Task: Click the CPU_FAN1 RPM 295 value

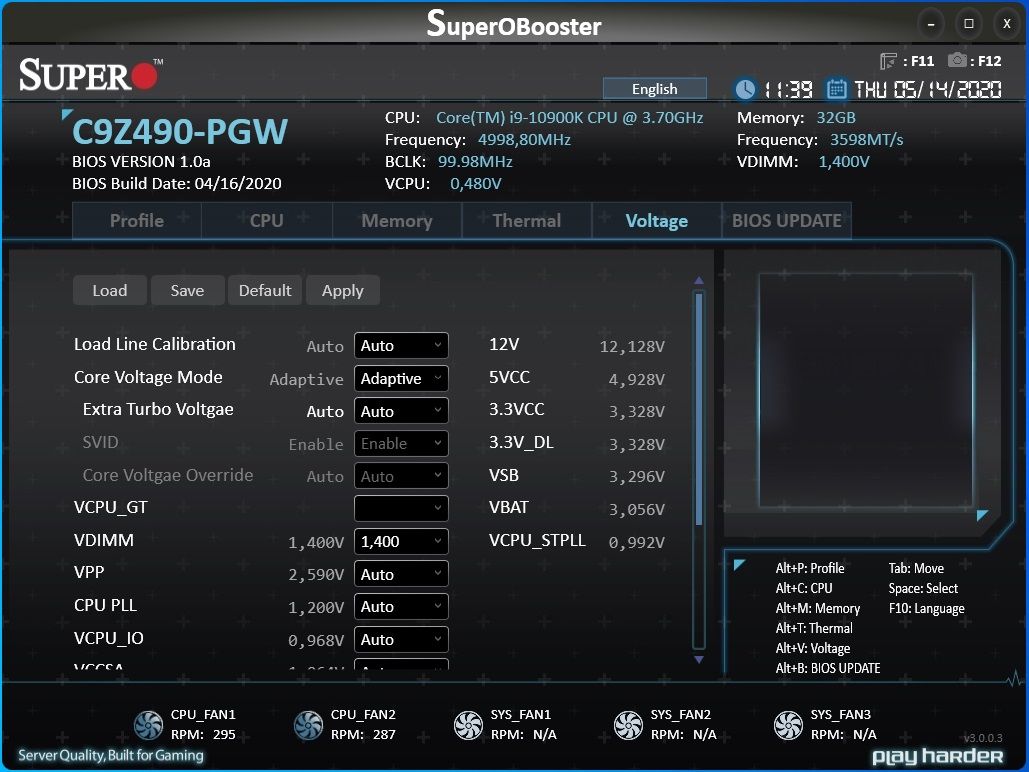Action: point(224,735)
